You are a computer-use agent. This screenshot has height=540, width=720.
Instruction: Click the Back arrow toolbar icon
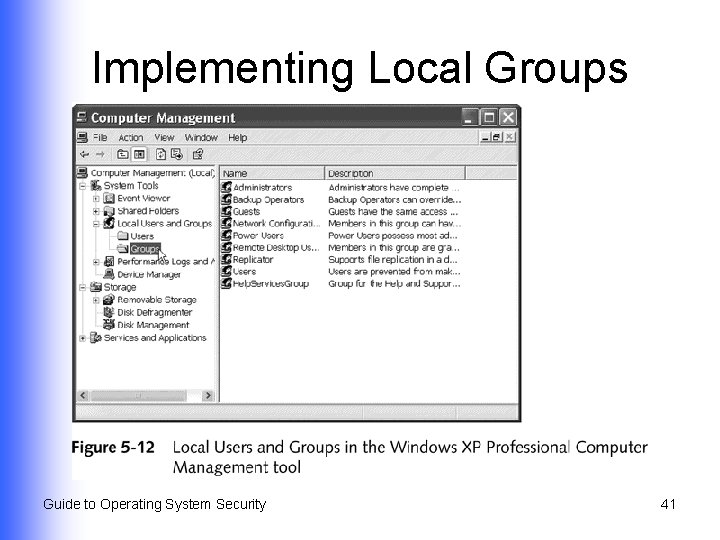coord(84,154)
